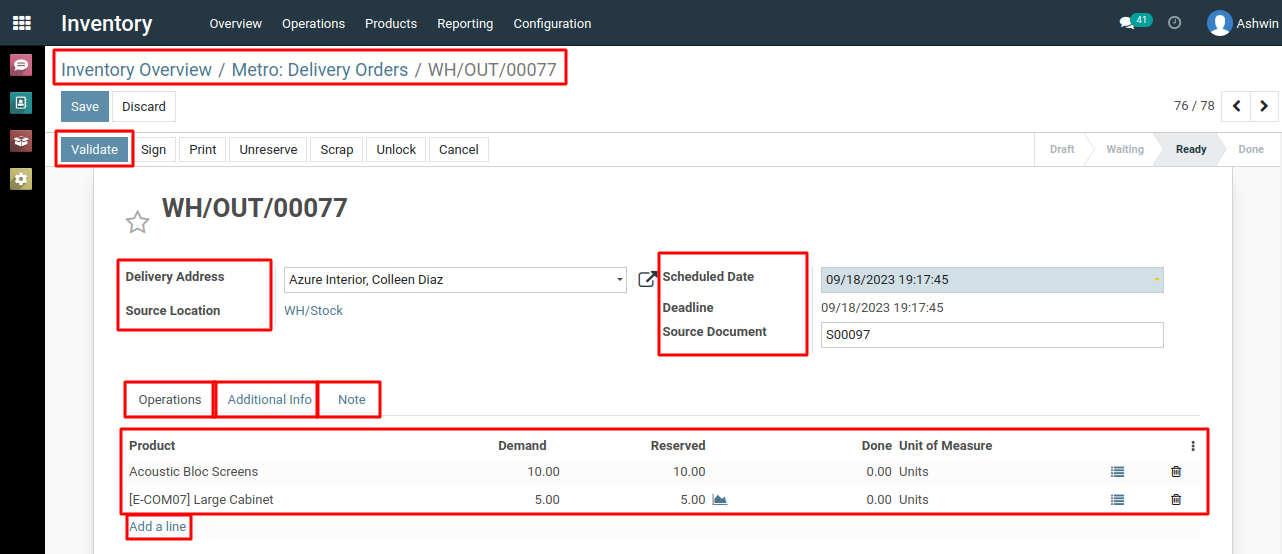The height and width of the screenshot is (554, 1282).
Task: Open the Discuss app in the sidebar
Action: pyautogui.click(x=21, y=65)
